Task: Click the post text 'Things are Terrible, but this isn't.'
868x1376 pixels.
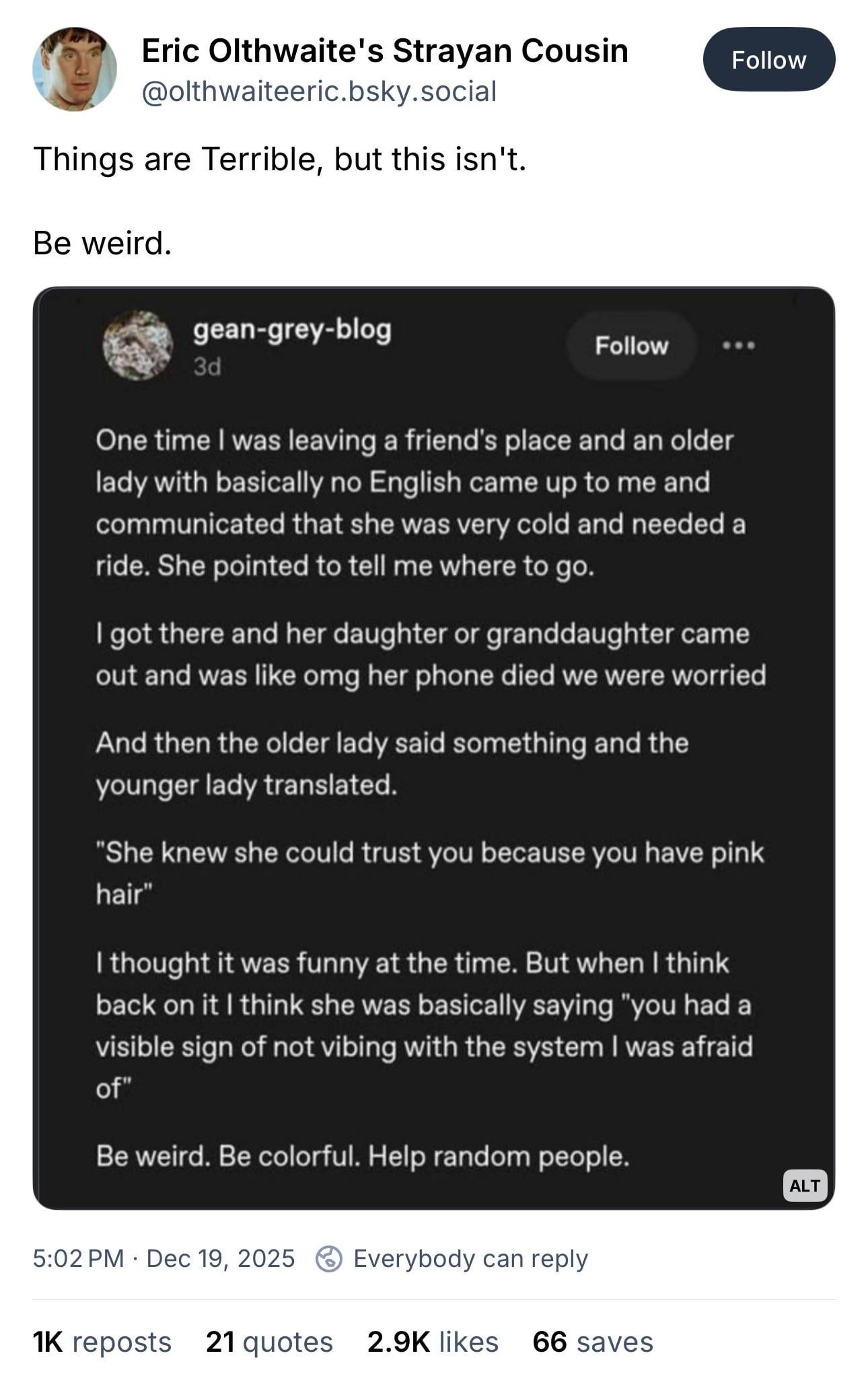Action: click(x=279, y=159)
